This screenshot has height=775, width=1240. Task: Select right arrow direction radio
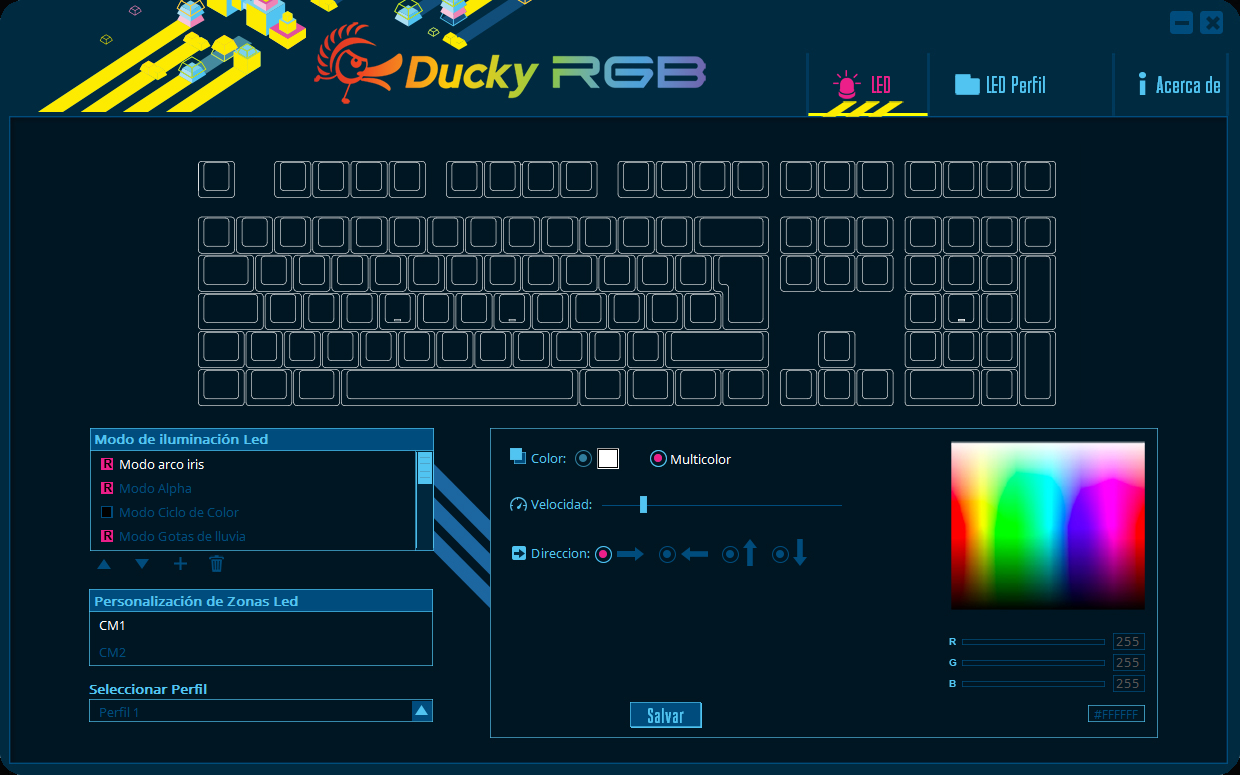pos(603,554)
